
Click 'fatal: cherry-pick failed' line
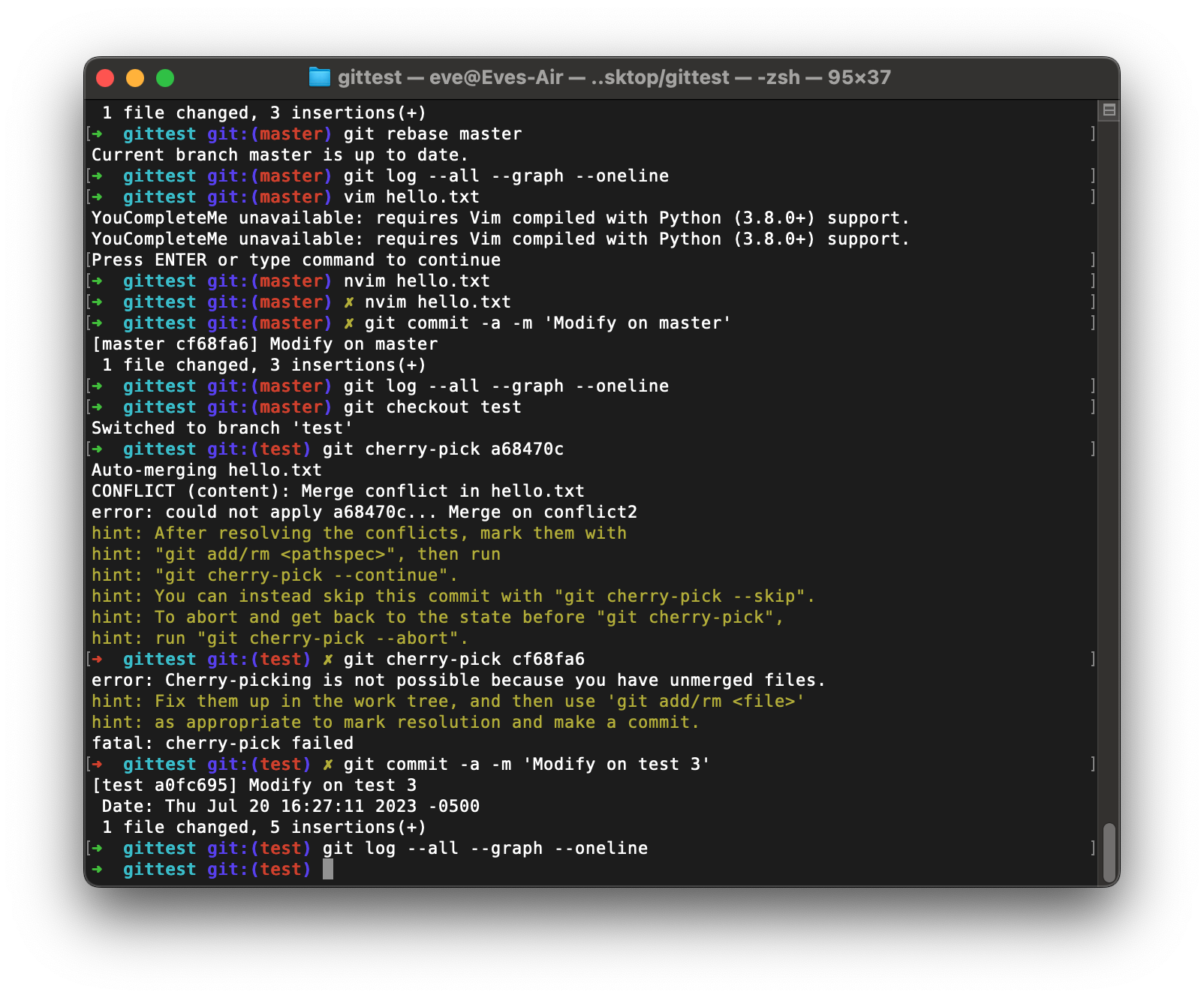(222, 744)
